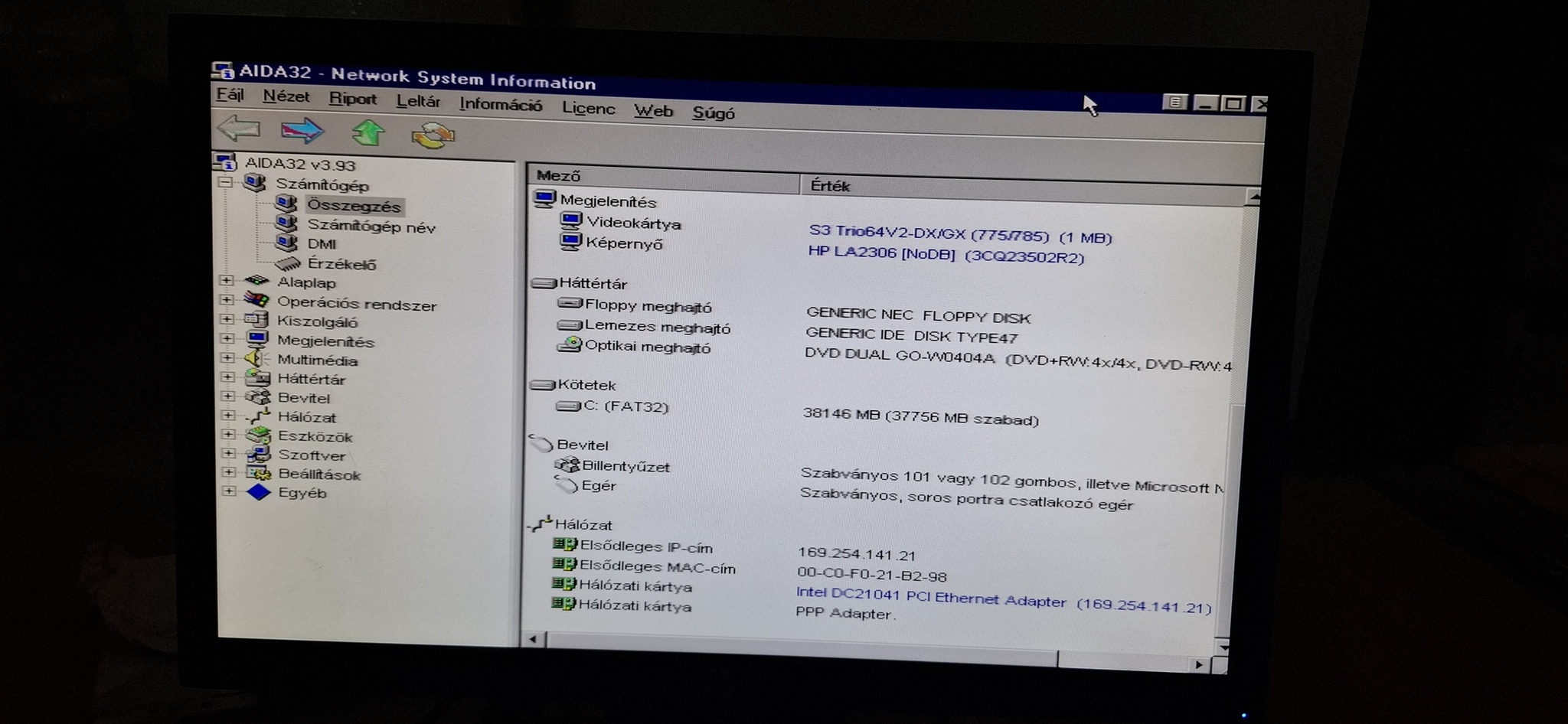
Task: Open the Súgó menu
Action: tap(714, 113)
